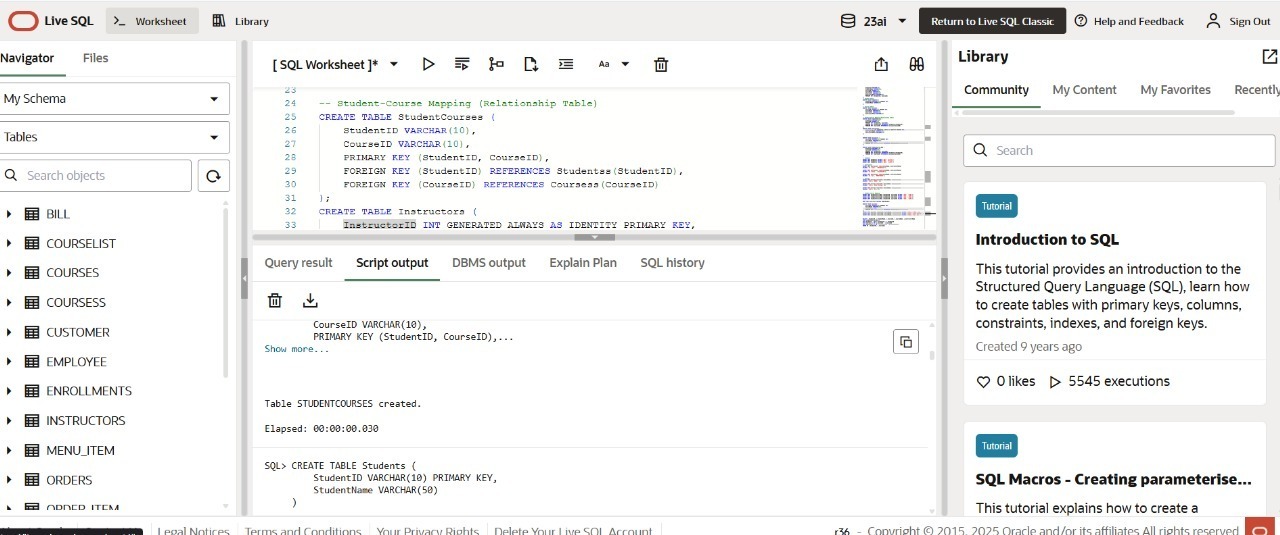The image size is (1280, 535).
Task: Download the script output
Action: pos(310,300)
